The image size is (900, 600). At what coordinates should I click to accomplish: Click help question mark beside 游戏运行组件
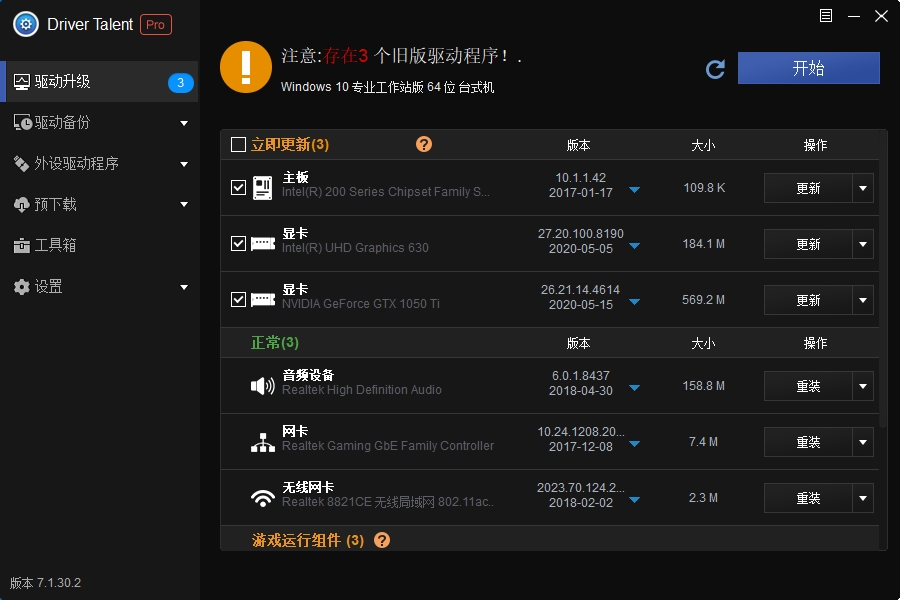point(382,540)
